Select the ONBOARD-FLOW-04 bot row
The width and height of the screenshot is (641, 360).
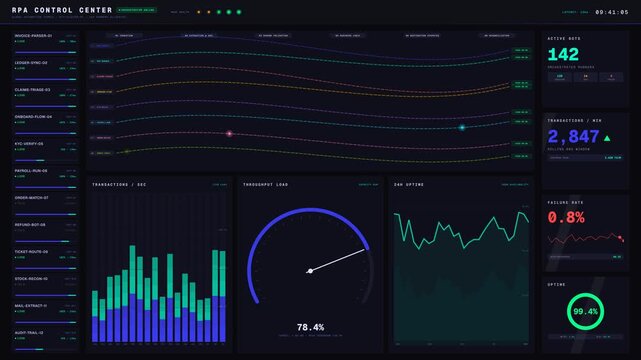45,125
